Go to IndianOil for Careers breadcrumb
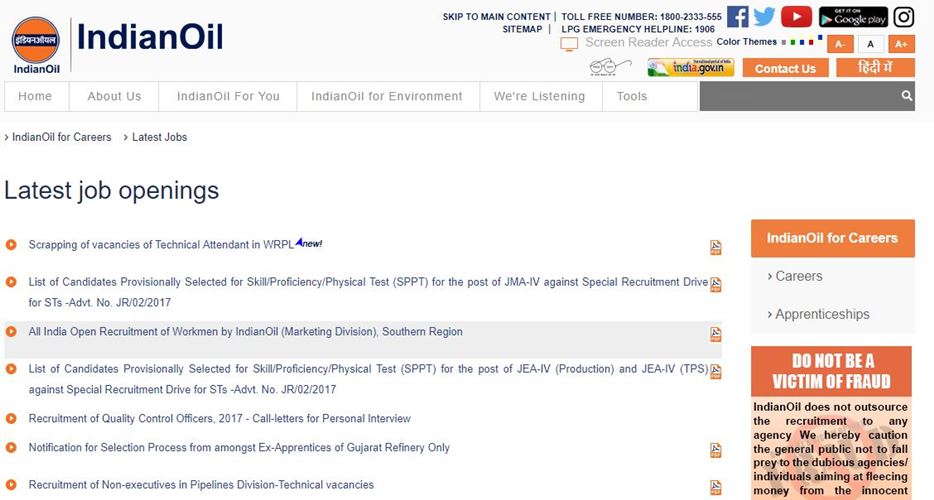The image size is (934, 500). pyautogui.click(x=61, y=137)
